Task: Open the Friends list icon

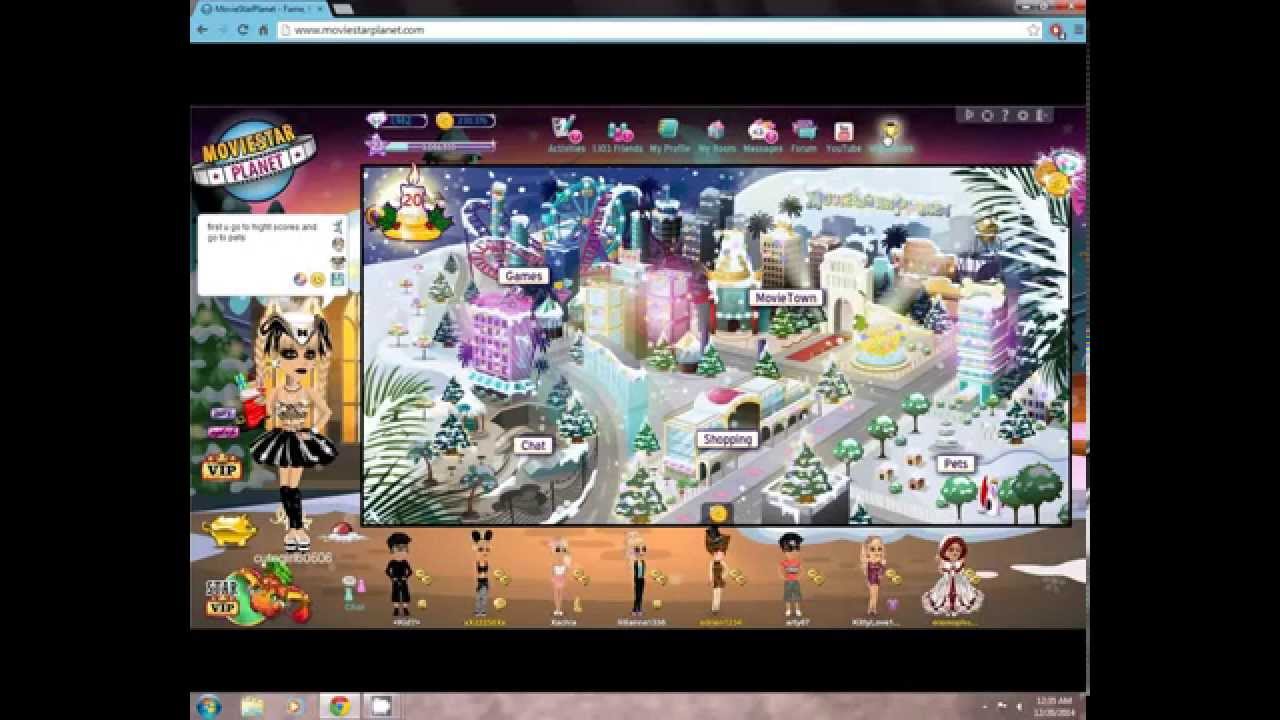Action: click(x=618, y=131)
